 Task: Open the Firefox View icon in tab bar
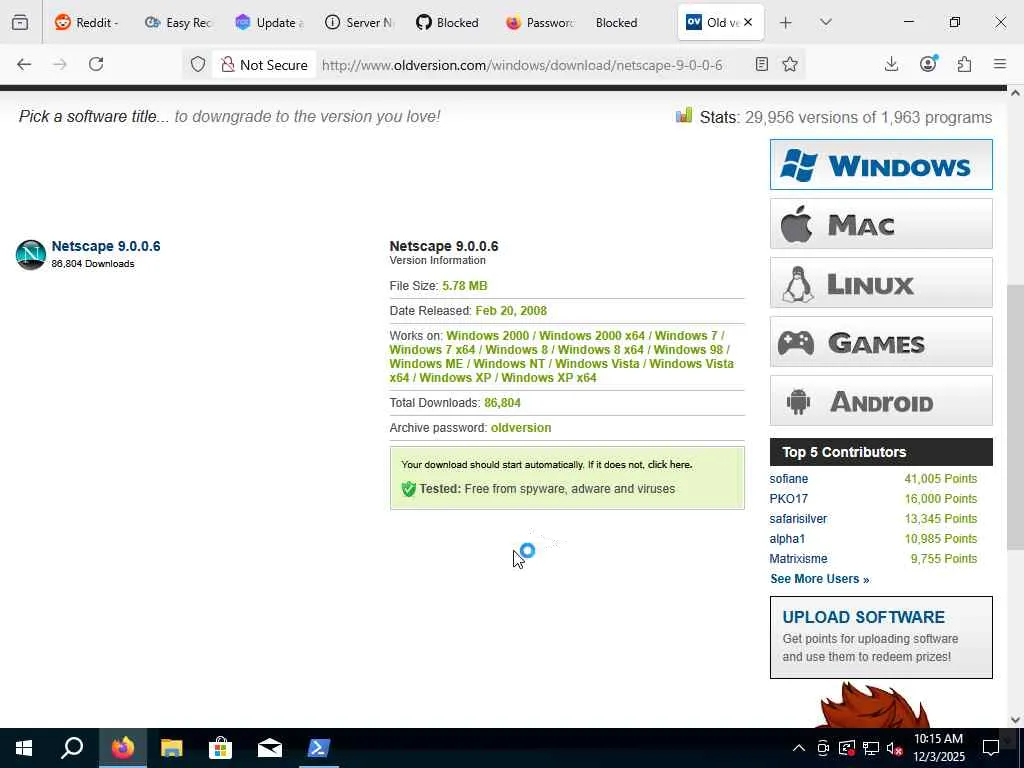(20, 22)
